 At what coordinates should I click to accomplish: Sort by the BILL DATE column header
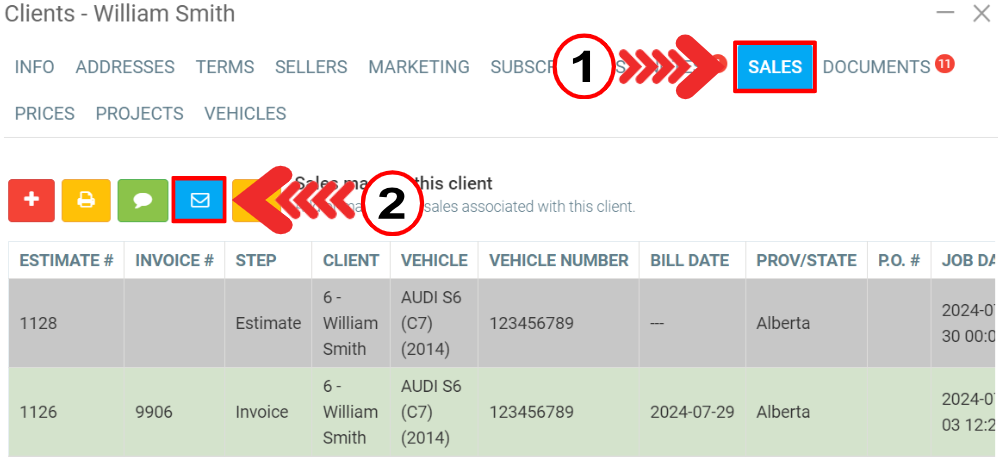[x=689, y=260]
